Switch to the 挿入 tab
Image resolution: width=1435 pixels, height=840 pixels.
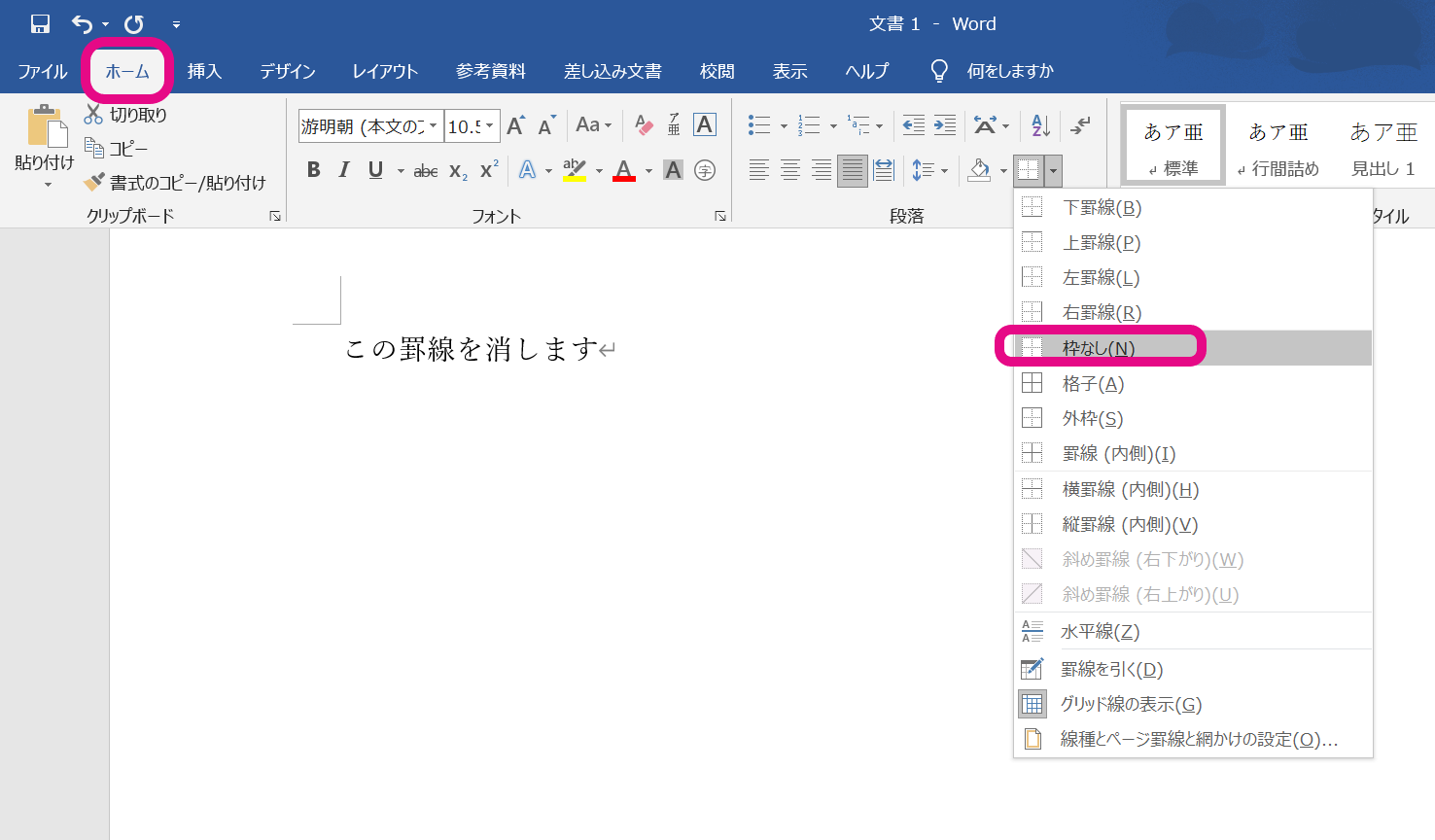[204, 71]
